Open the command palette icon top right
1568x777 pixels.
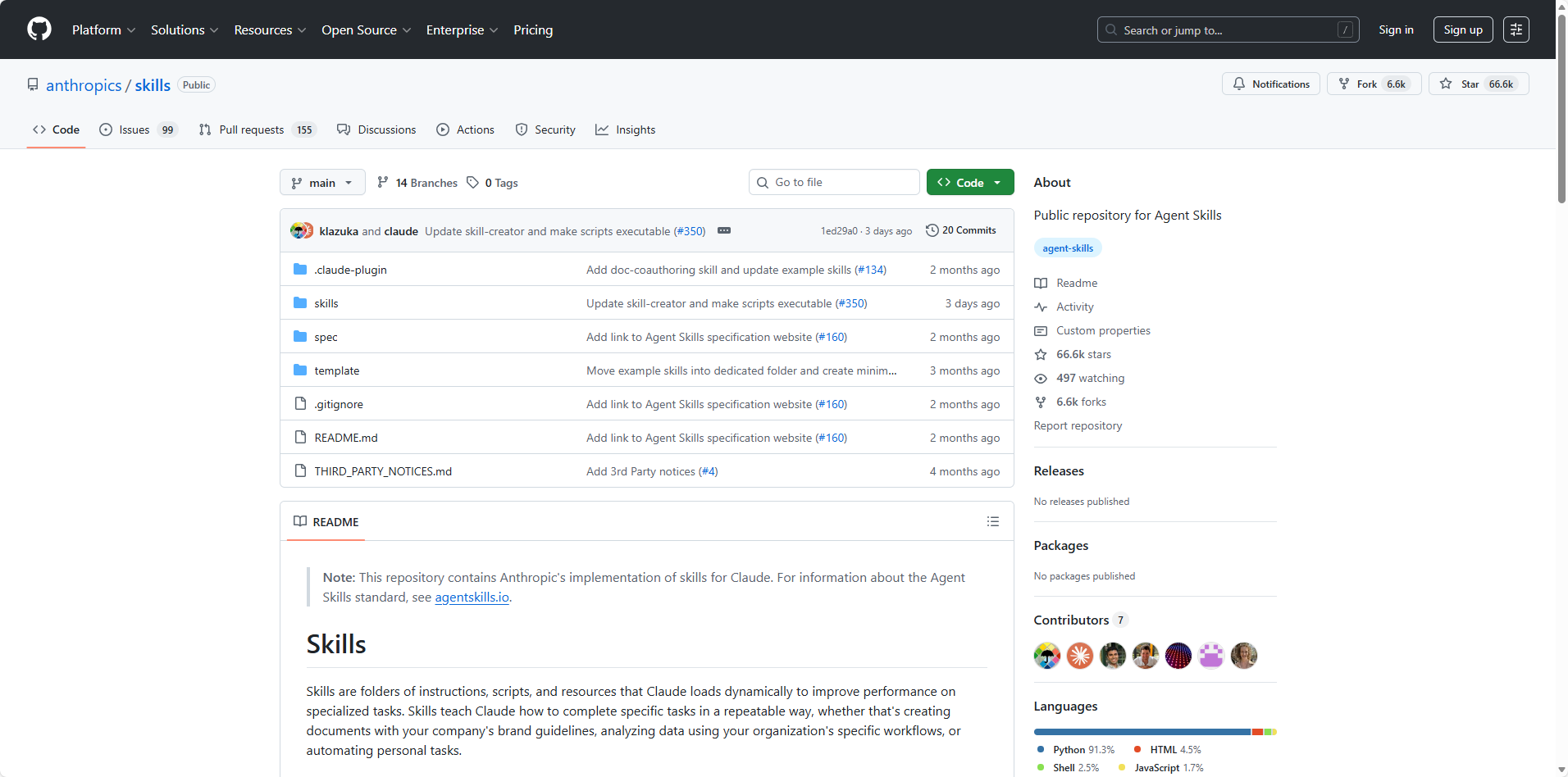click(x=1516, y=29)
